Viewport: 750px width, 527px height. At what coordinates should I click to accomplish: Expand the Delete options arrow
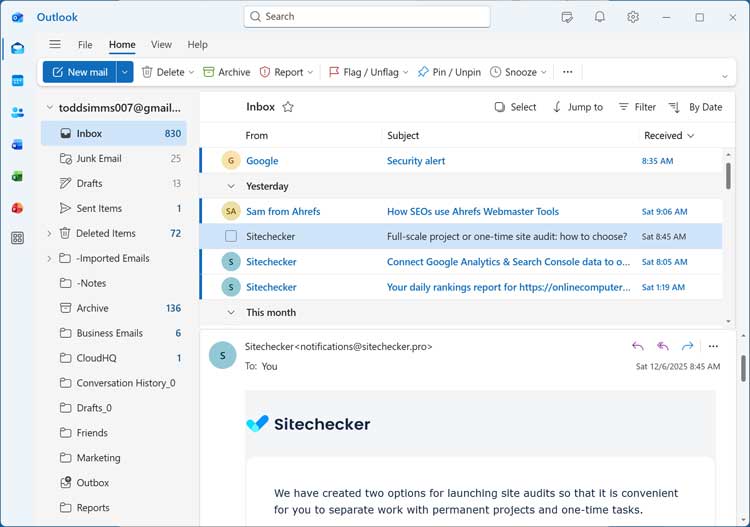tap(191, 72)
